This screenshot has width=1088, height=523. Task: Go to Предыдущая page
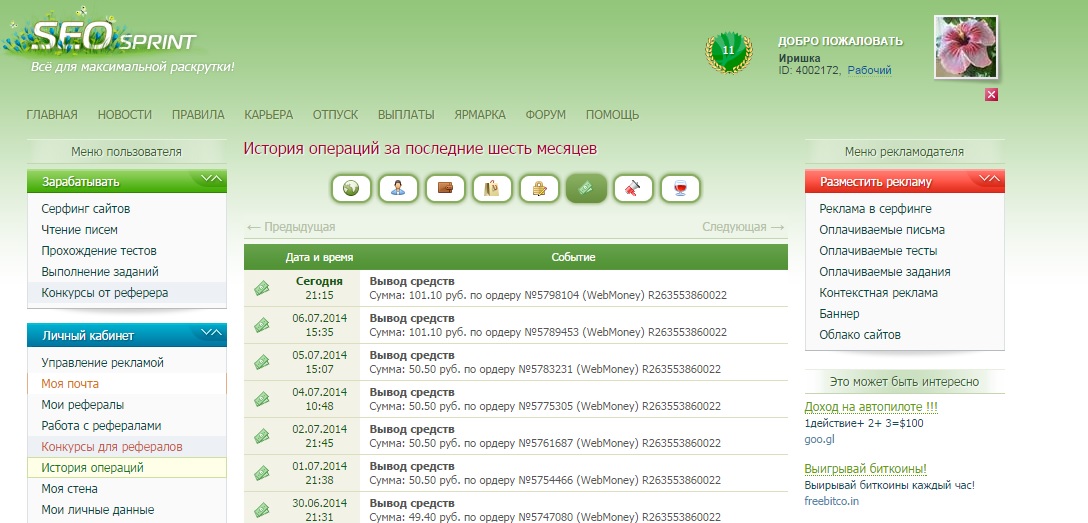pyautogui.click(x=291, y=227)
